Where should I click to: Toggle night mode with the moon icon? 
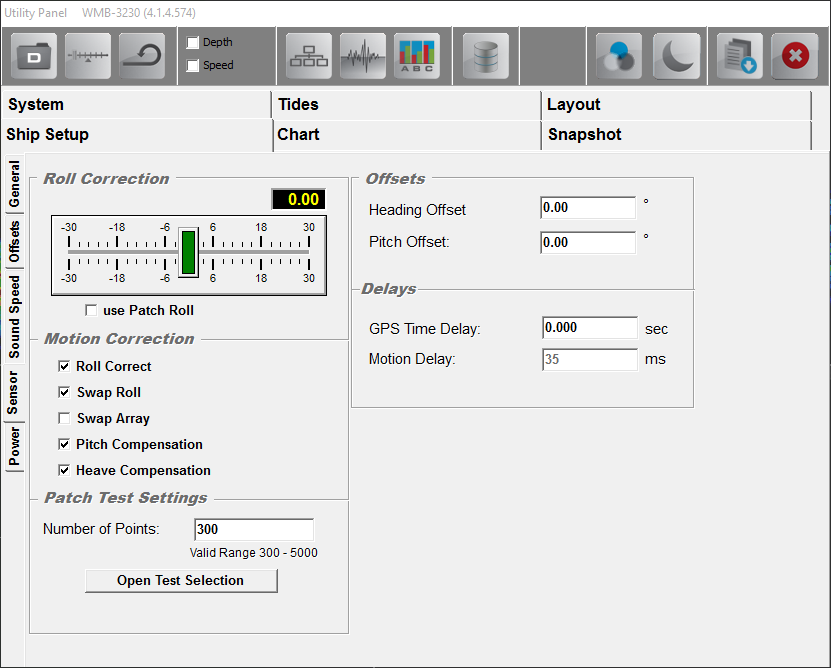677,56
